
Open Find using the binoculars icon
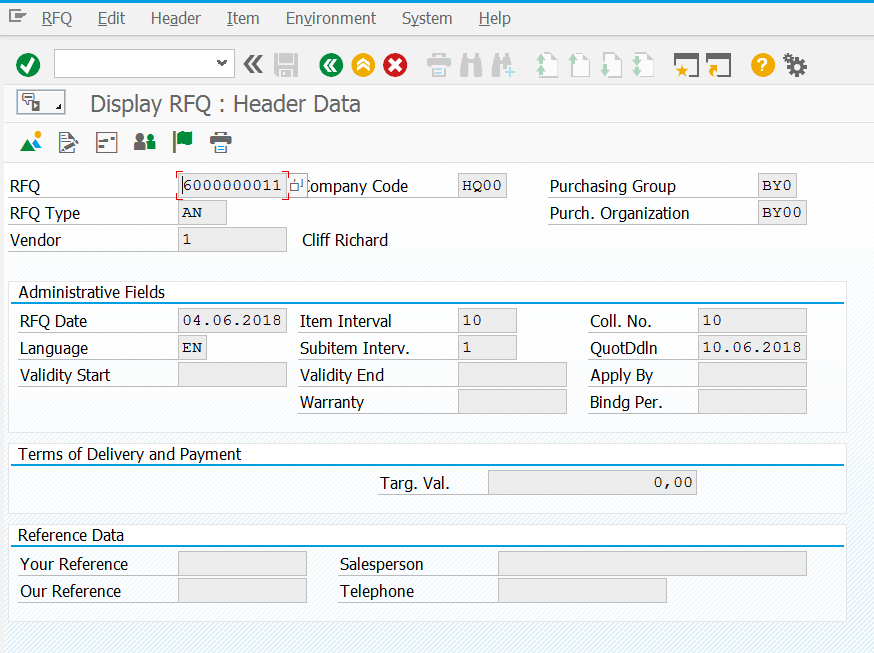[x=471, y=65]
